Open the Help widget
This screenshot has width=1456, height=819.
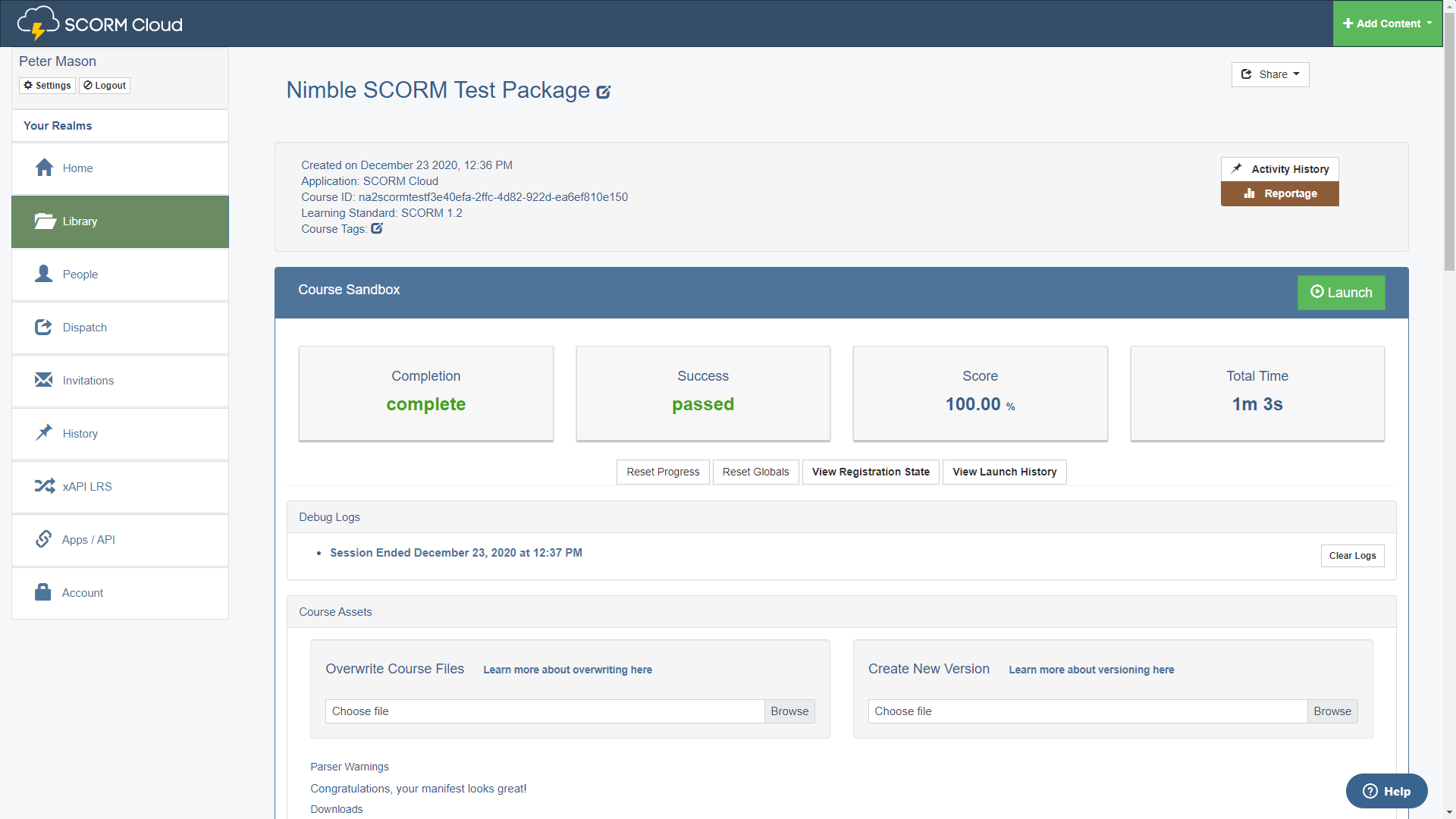click(x=1386, y=791)
